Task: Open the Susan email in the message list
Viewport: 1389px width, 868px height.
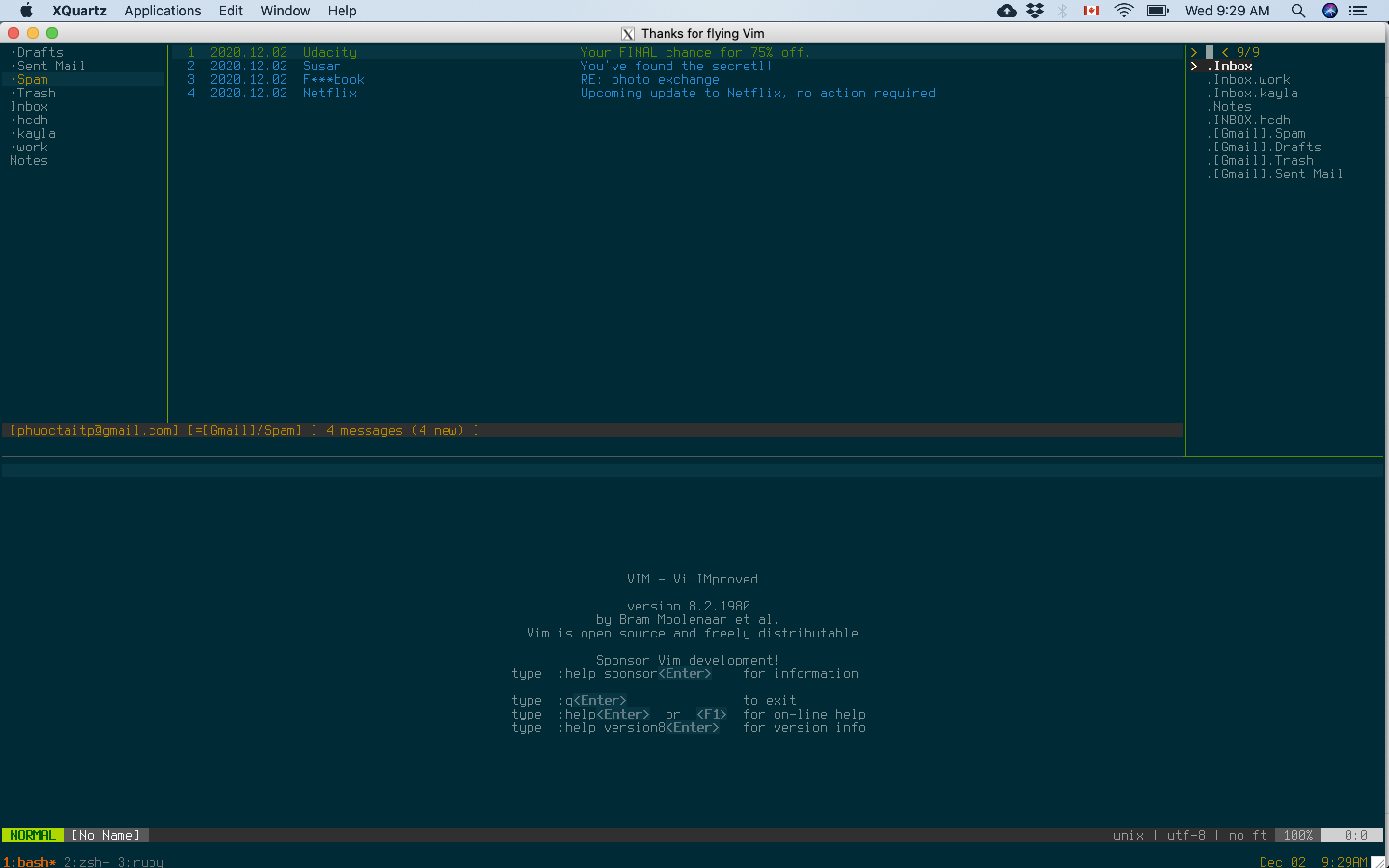Action: [322, 66]
